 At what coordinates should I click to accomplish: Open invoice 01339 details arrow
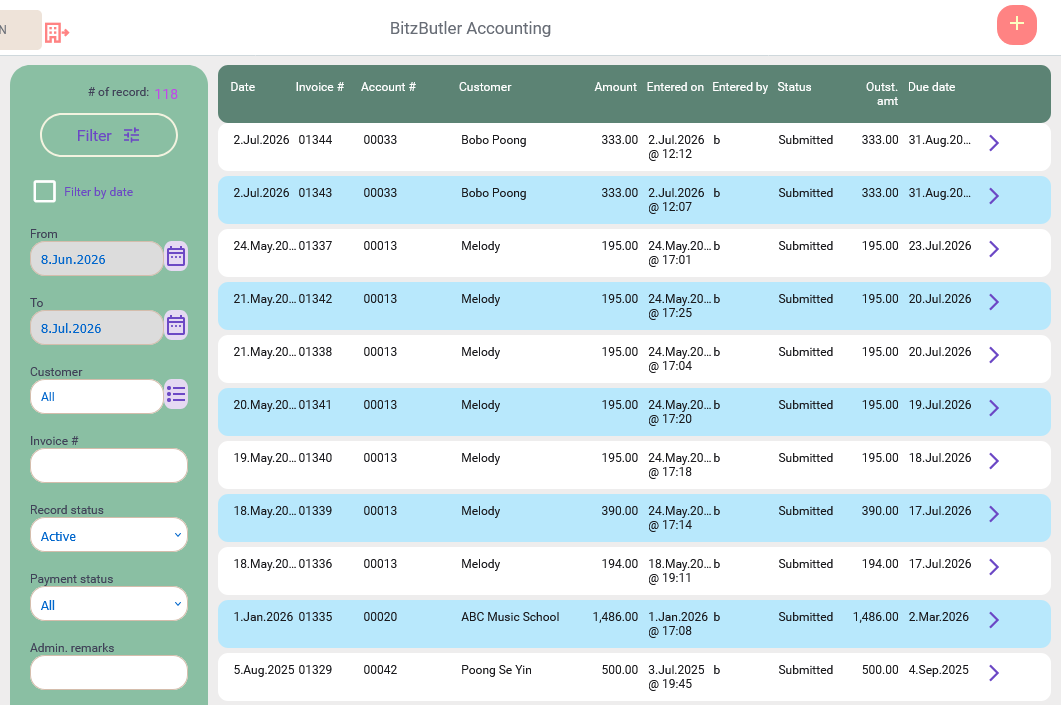993,514
